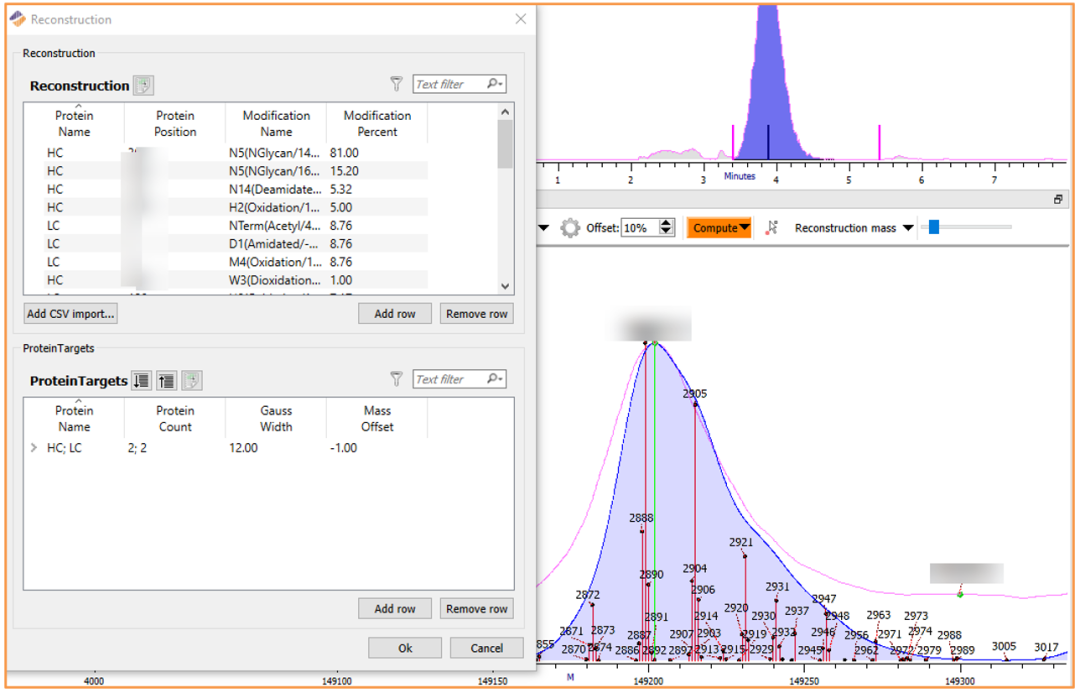This screenshot has width=1080, height=693.
Task: Open the ProteinTargets text filter search dropdown
Action: coord(495,379)
